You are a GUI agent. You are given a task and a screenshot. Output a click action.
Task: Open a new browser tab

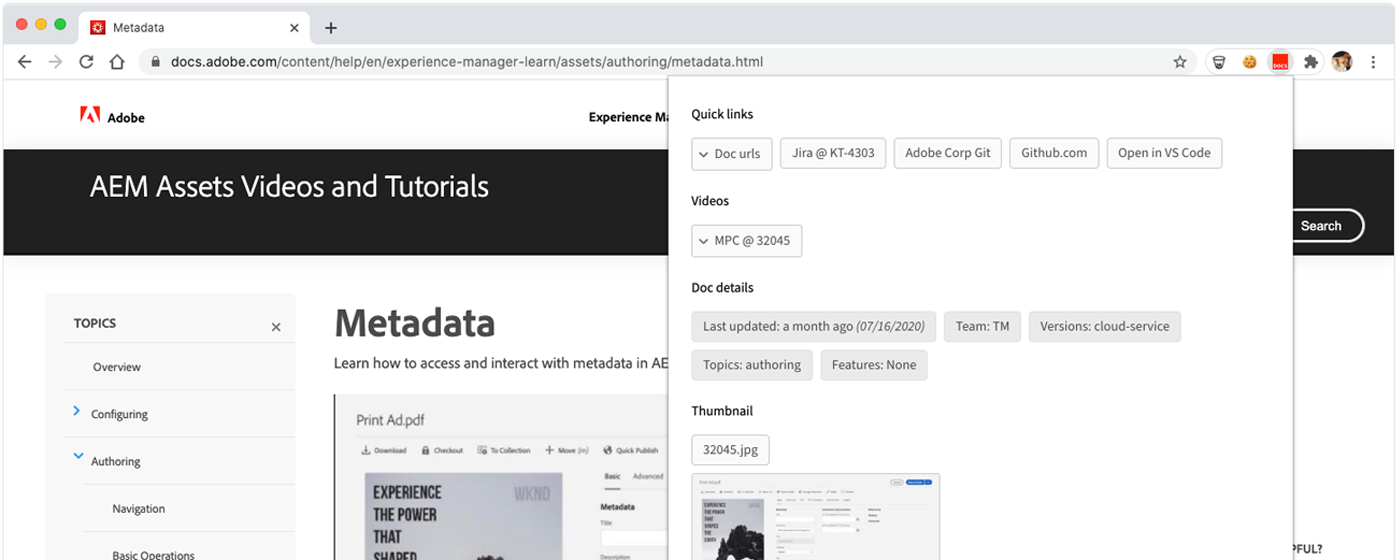(x=331, y=28)
